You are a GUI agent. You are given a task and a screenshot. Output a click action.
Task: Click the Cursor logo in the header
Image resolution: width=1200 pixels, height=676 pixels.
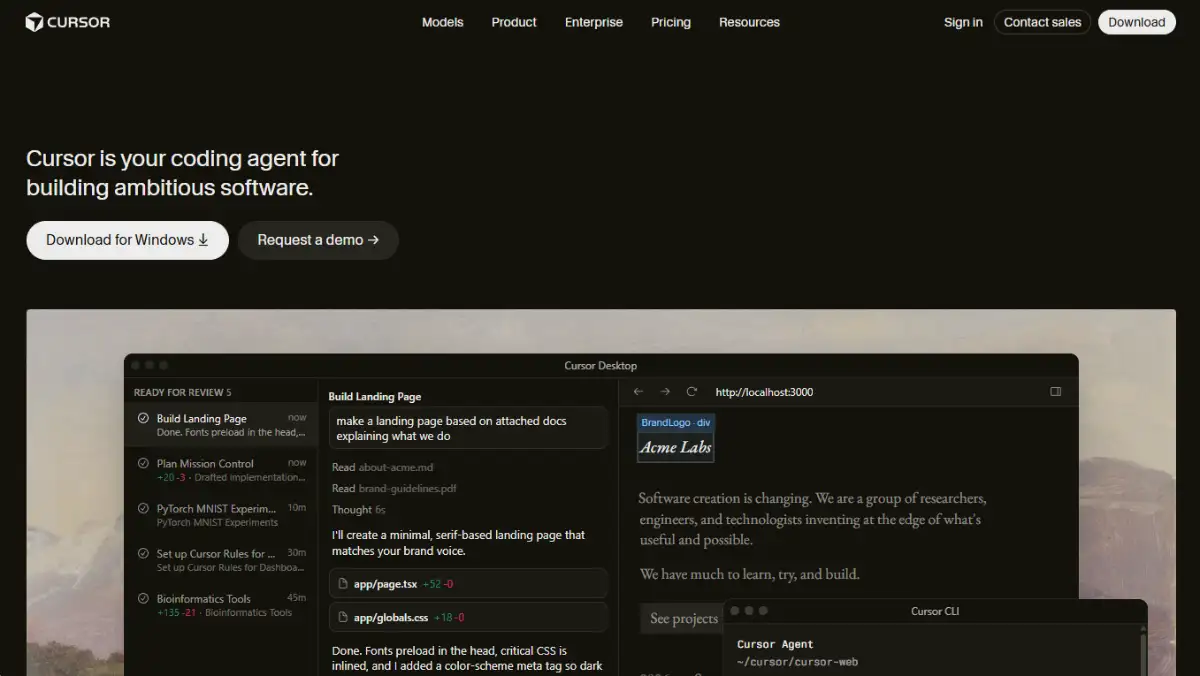pyautogui.click(x=68, y=22)
